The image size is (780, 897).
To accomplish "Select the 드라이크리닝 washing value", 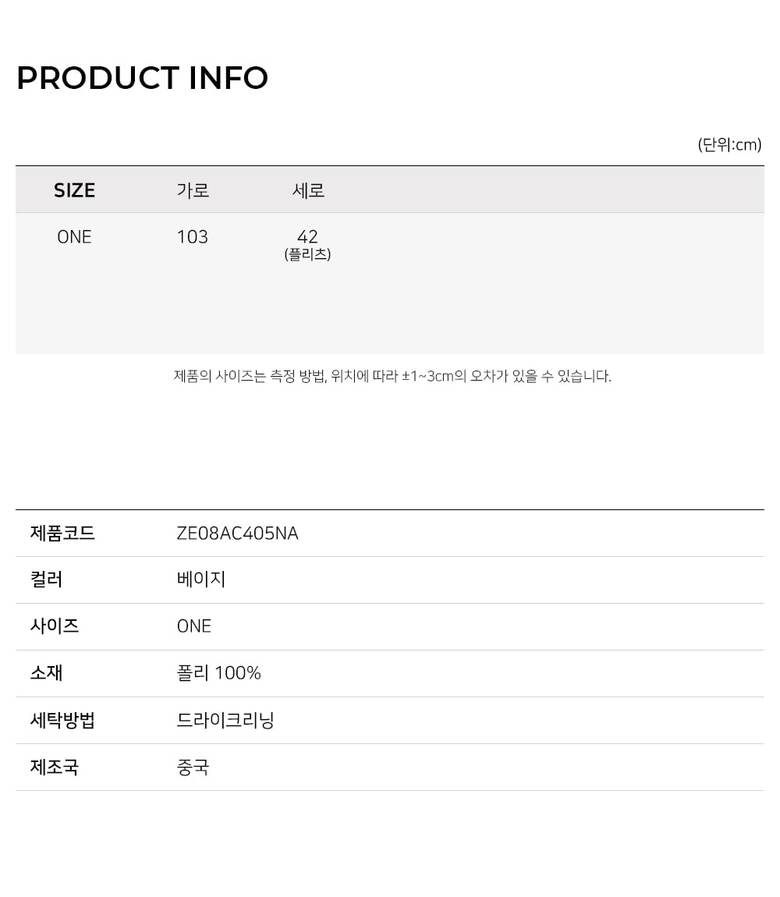I will [225, 720].
